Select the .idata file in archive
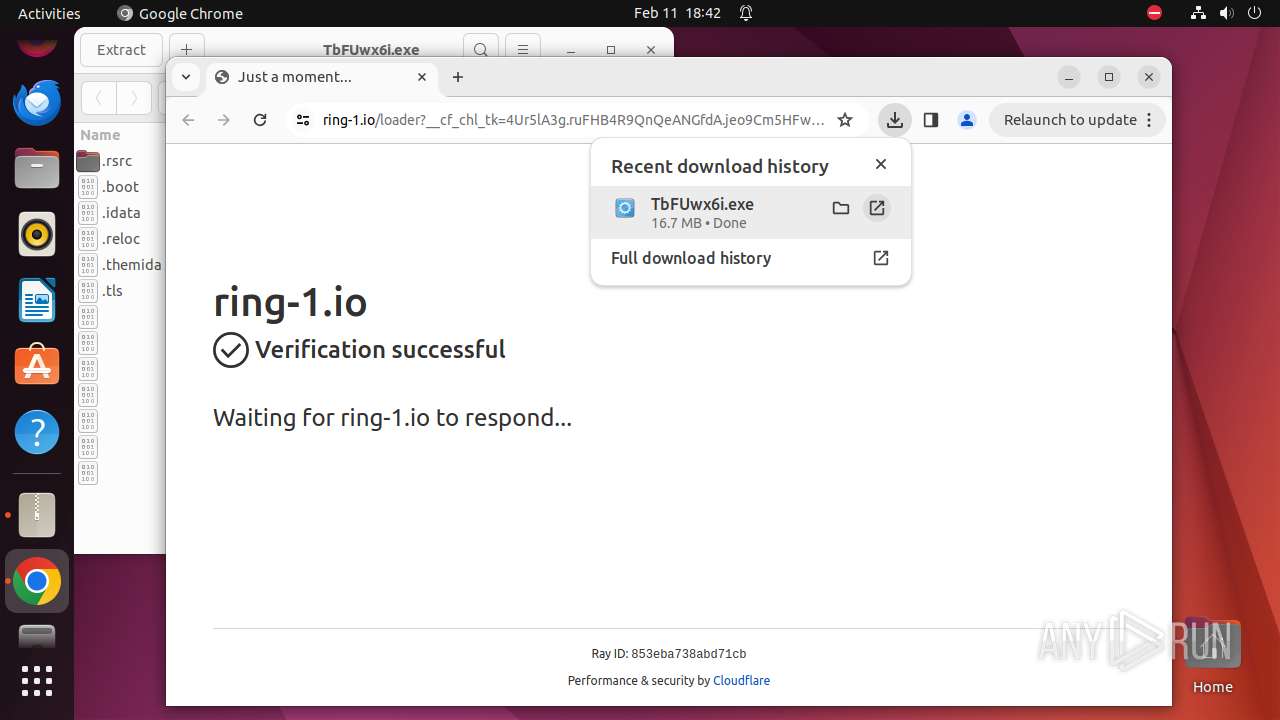The image size is (1280, 720). click(121, 213)
